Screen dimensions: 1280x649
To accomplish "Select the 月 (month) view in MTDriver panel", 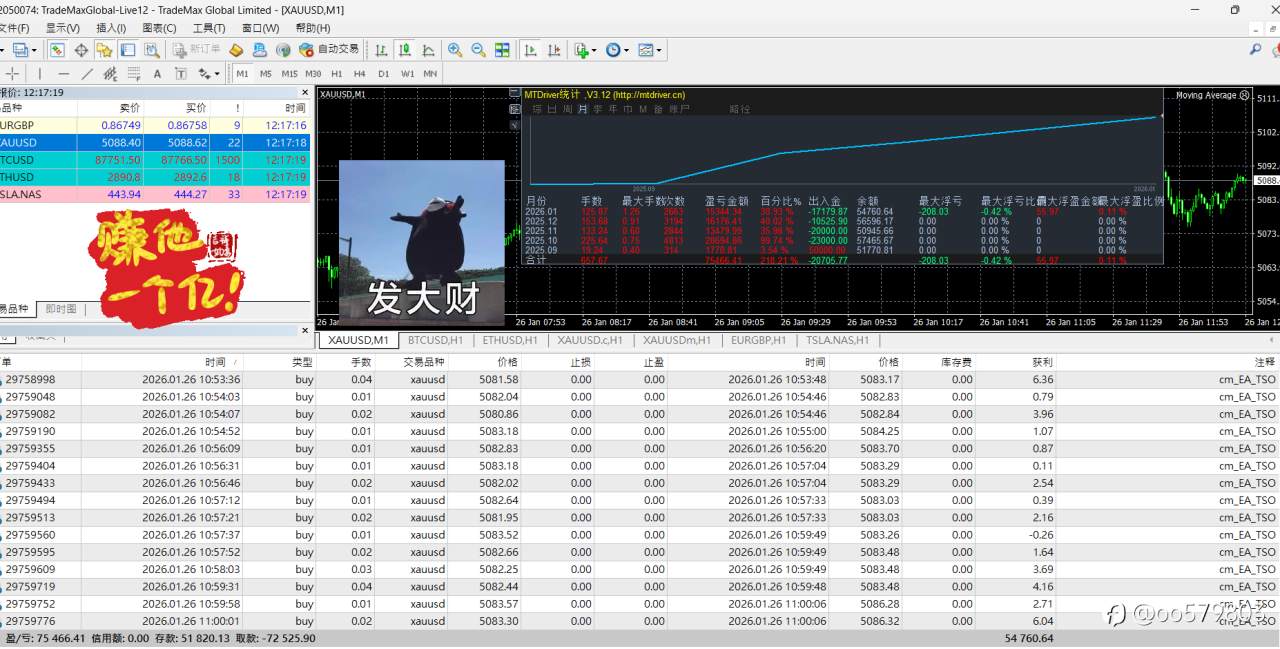I will tap(582, 107).
